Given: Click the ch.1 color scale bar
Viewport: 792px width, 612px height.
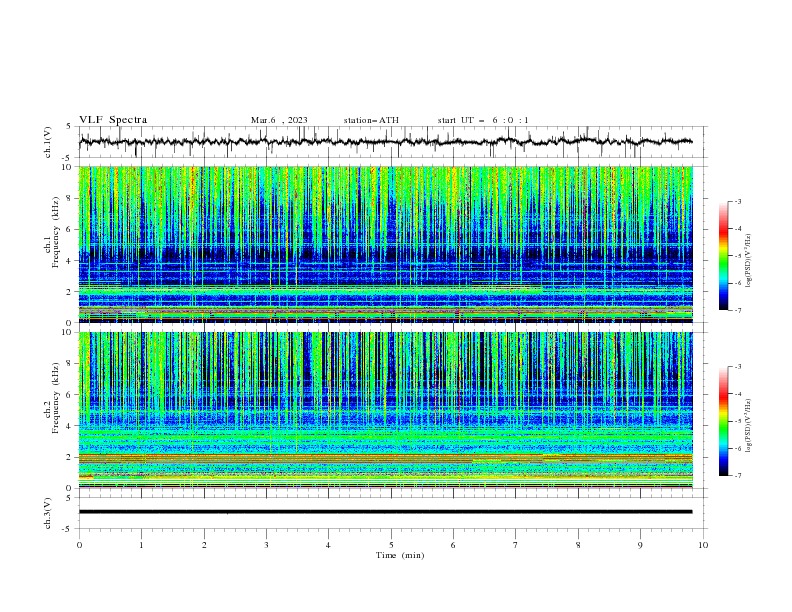Looking at the screenshot, I should [724, 256].
